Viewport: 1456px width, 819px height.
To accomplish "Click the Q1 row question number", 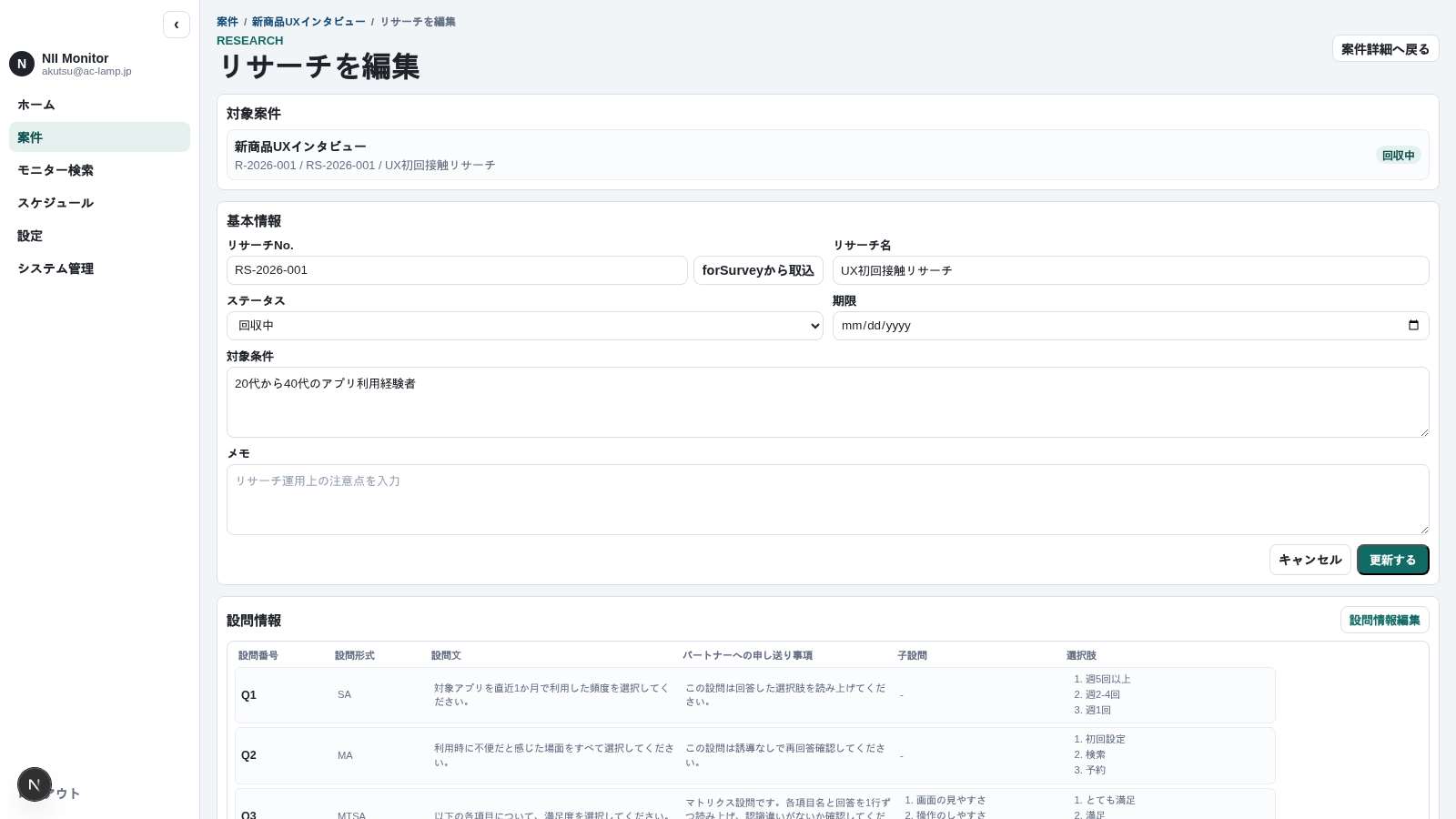I will tap(248, 695).
